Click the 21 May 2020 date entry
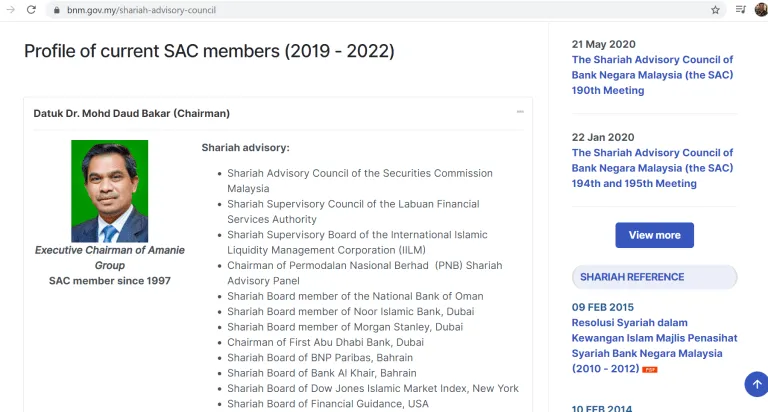This screenshot has height=412, width=768. (x=603, y=44)
